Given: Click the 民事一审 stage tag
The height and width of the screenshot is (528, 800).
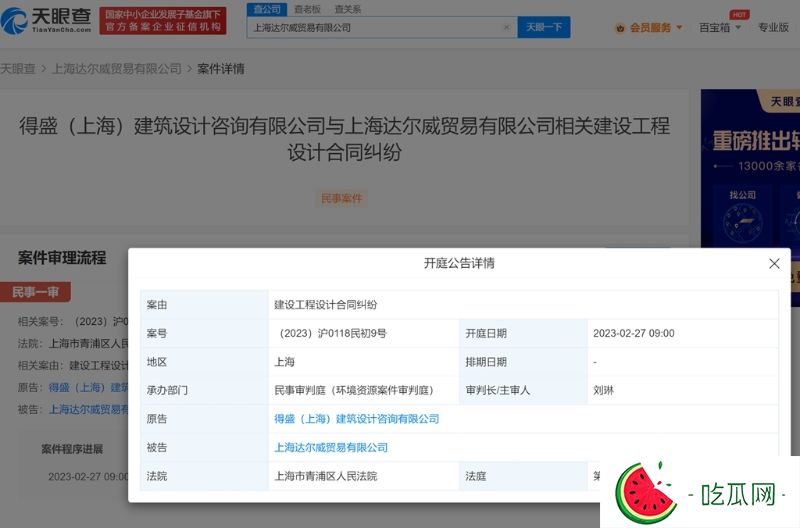Looking at the screenshot, I should 36,292.
